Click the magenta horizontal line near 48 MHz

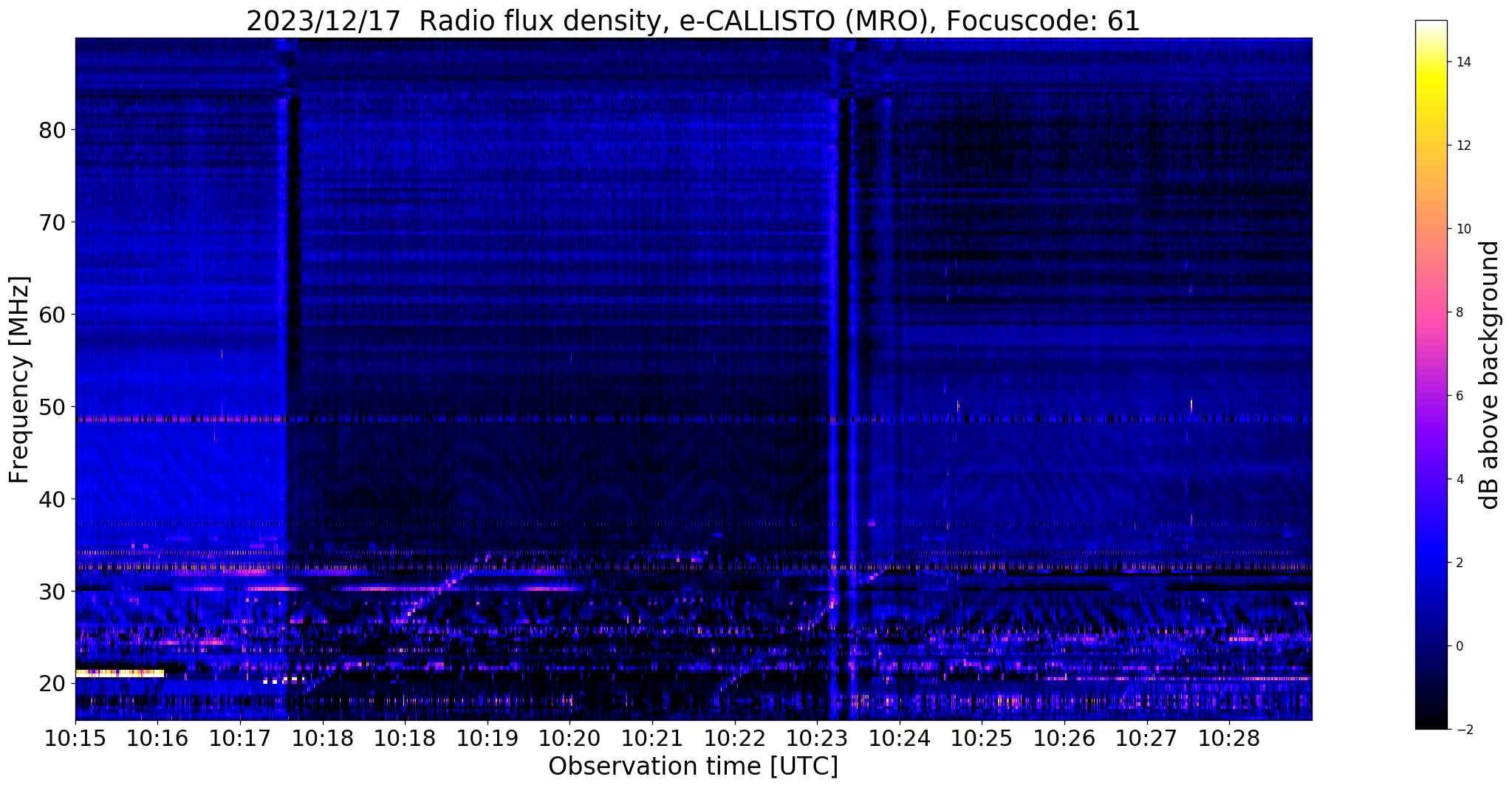(x=181, y=419)
